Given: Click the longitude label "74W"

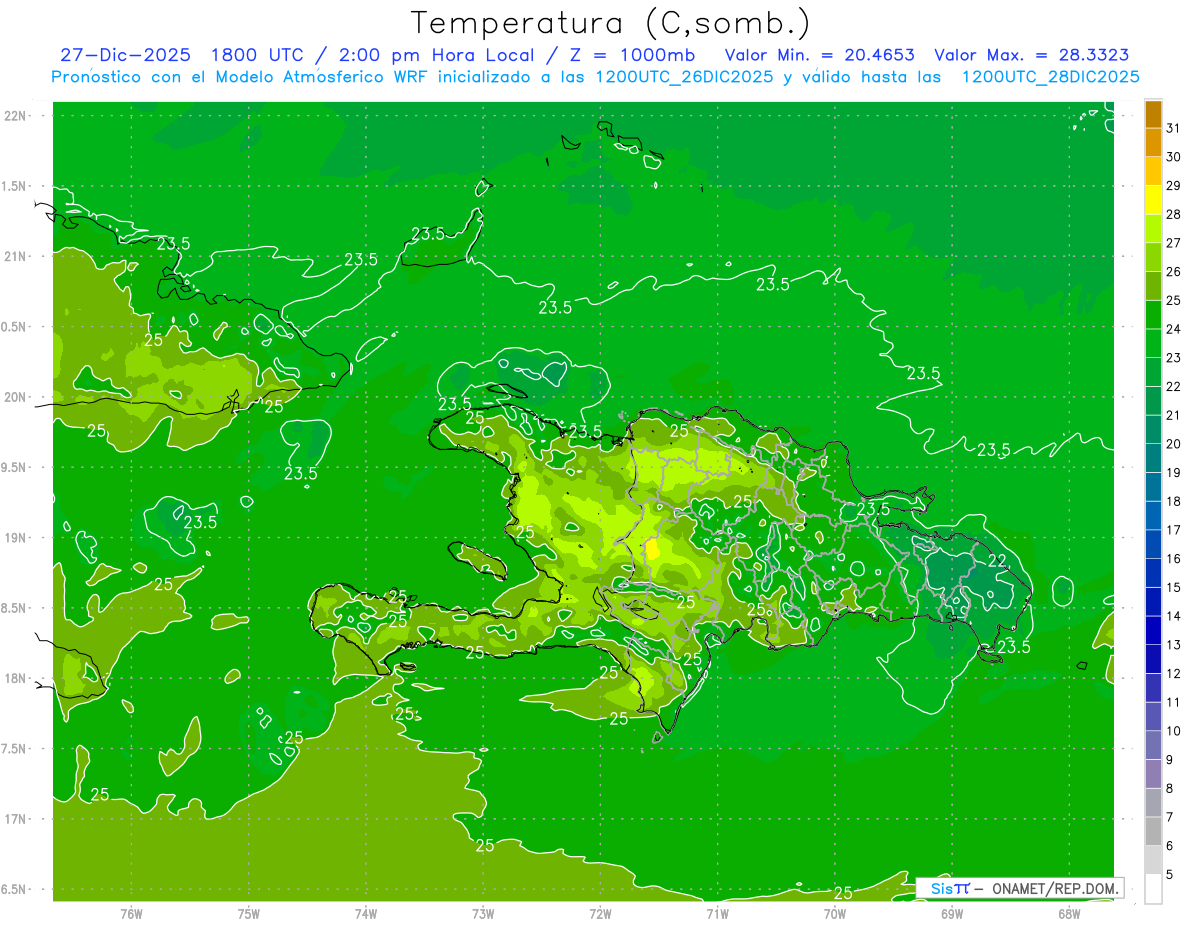Looking at the screenshot, I should [366, 913].
